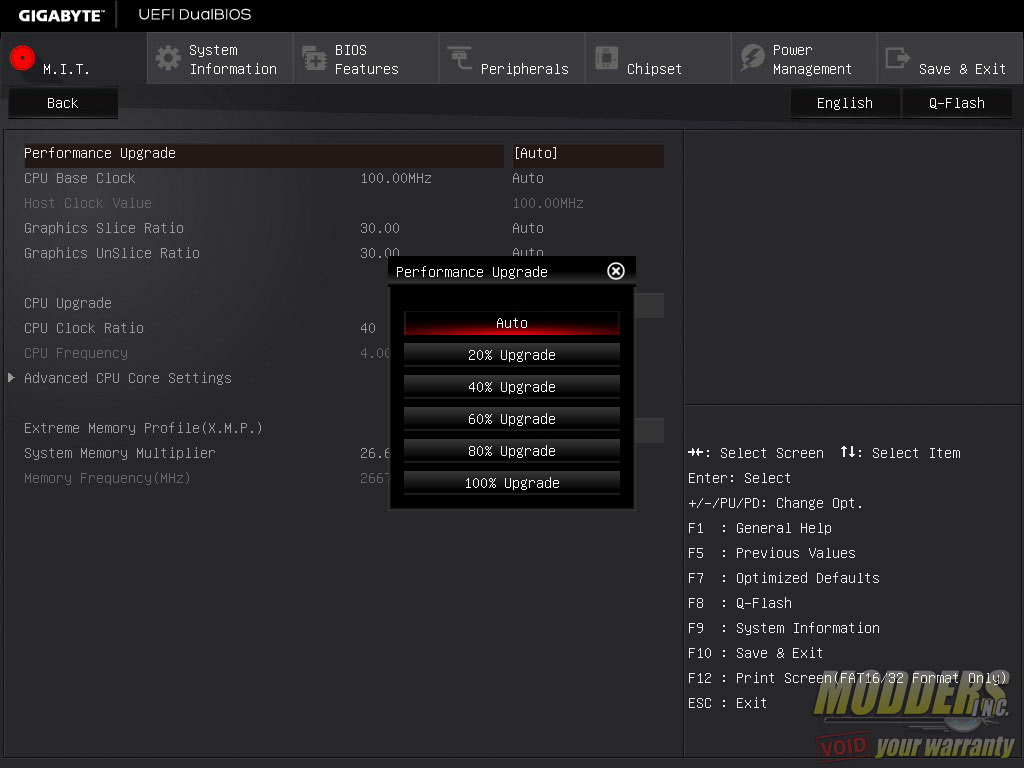Click the F1 General Help hint

760,528
